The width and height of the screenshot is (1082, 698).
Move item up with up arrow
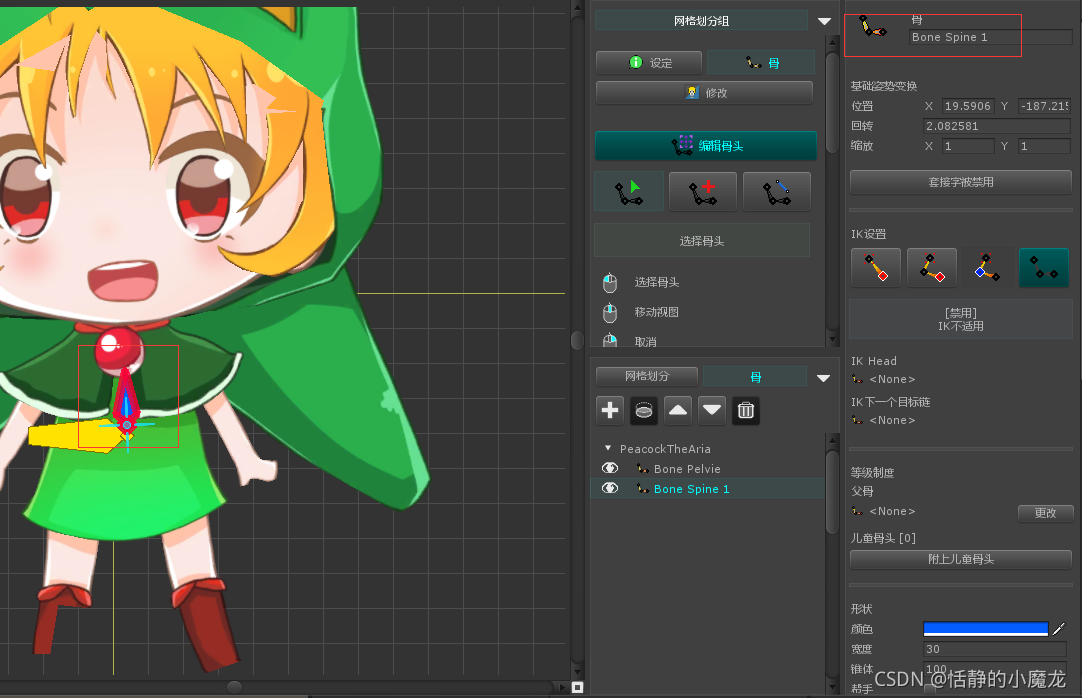click(678, 410)
